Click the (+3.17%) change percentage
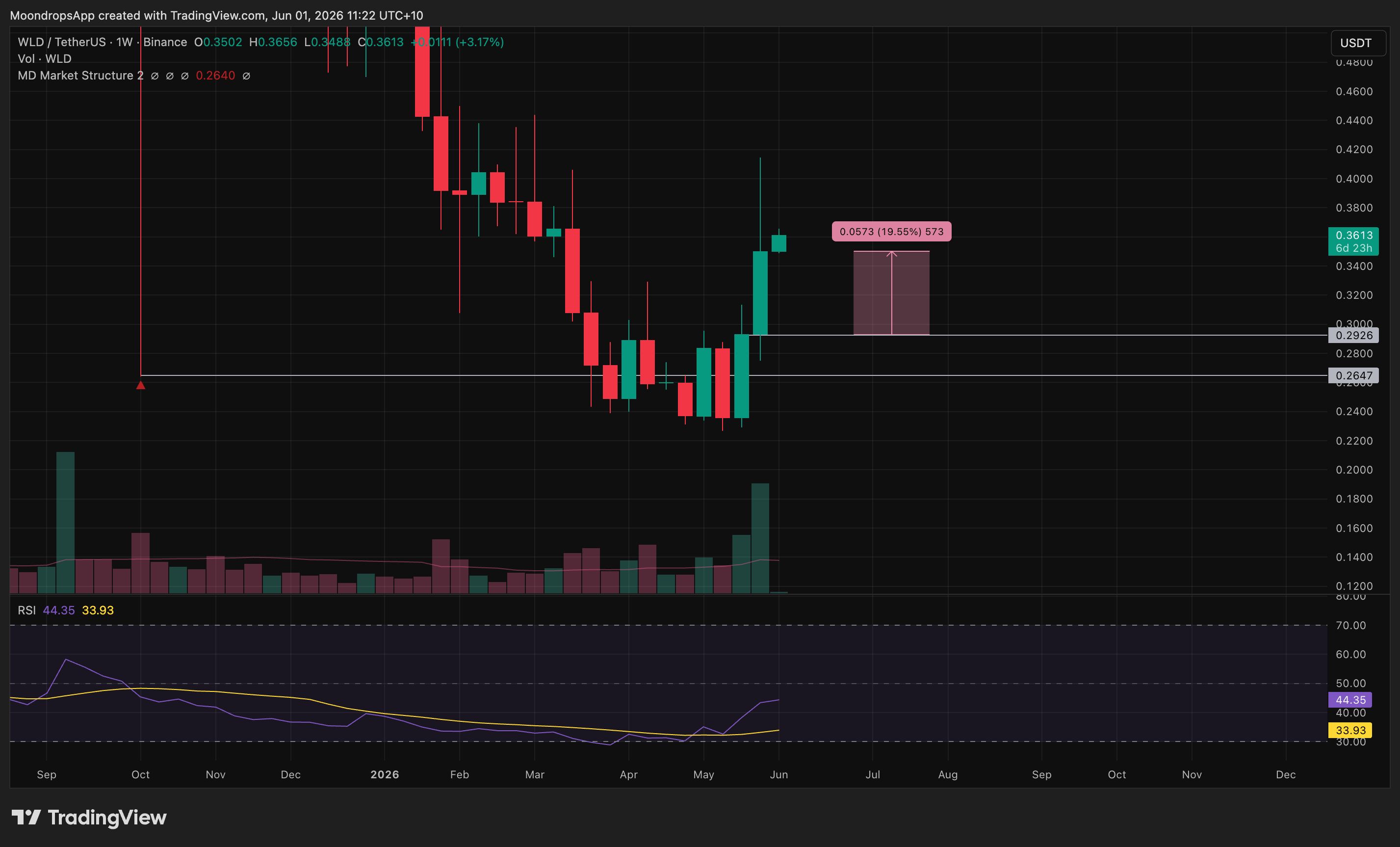Image resolution: width=1400 pixels, height=847 pixels. (x=480, y=42)
